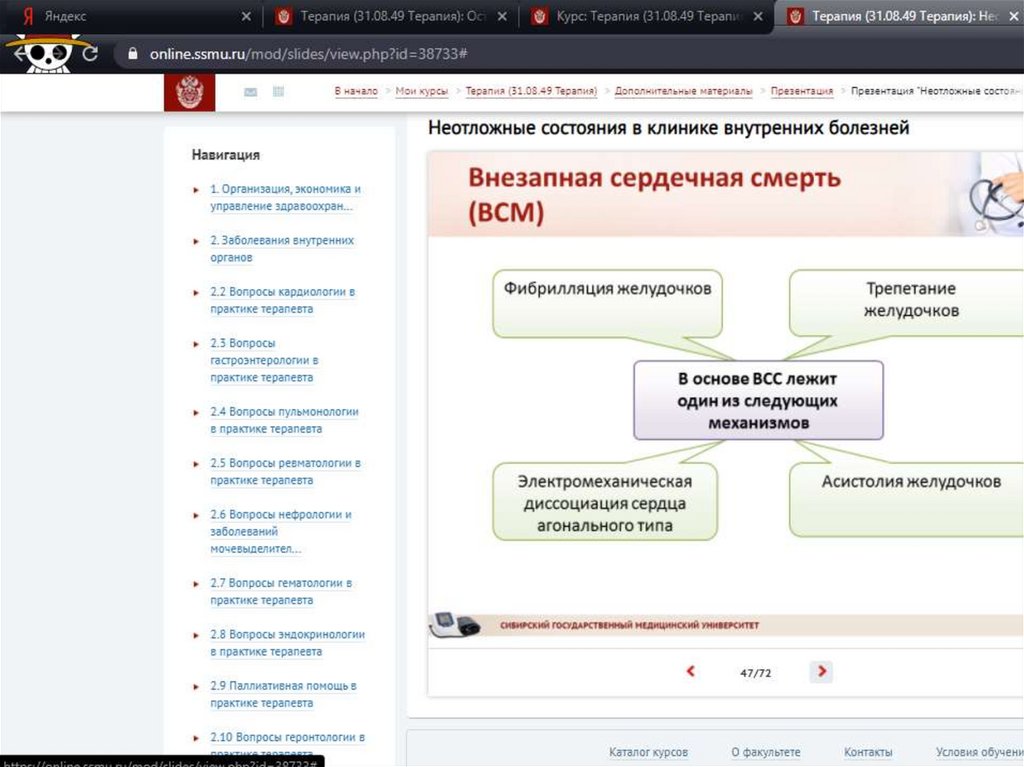The height and width of the screenshot is (767, 1024).
Task: Click 'Трепетание желудочков' slide box
Action: pos(908,302)
